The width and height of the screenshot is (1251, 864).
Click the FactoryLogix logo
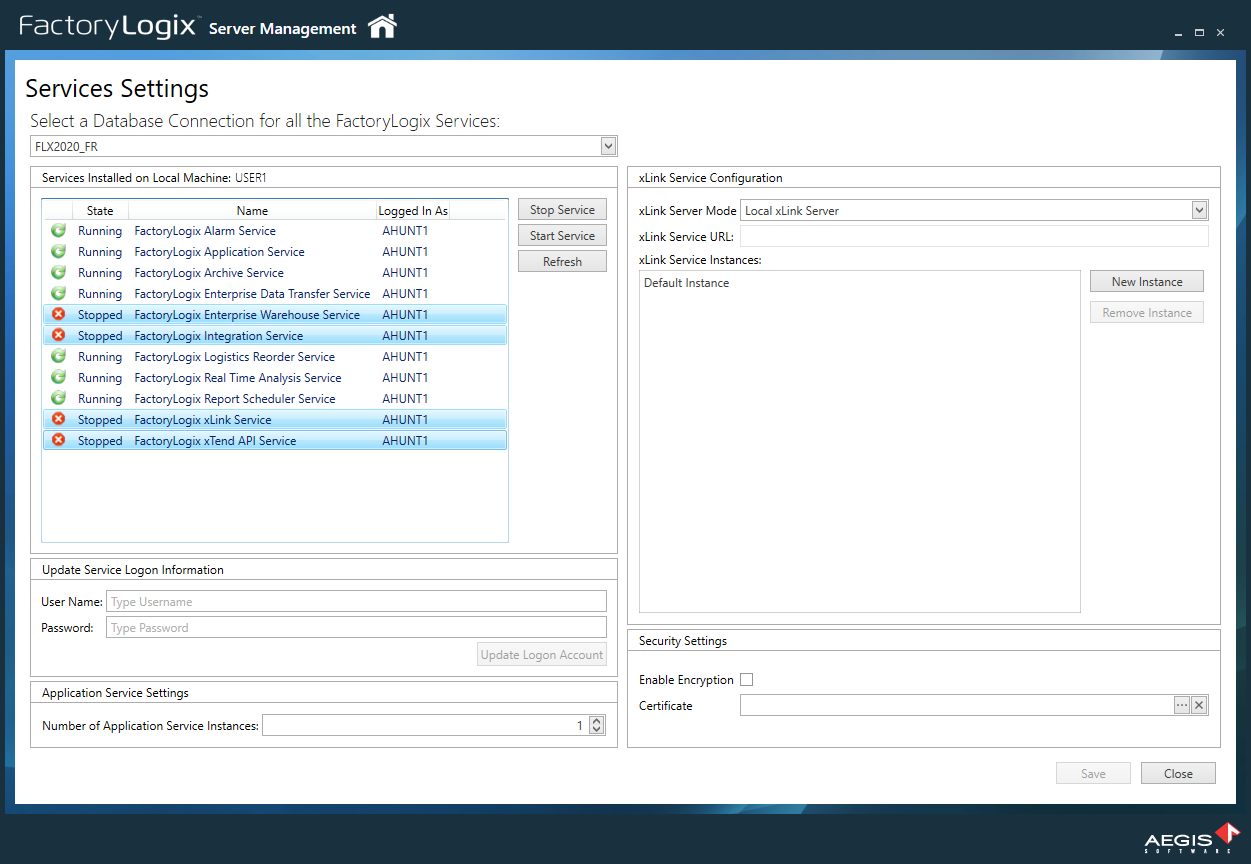coord(108,27)
